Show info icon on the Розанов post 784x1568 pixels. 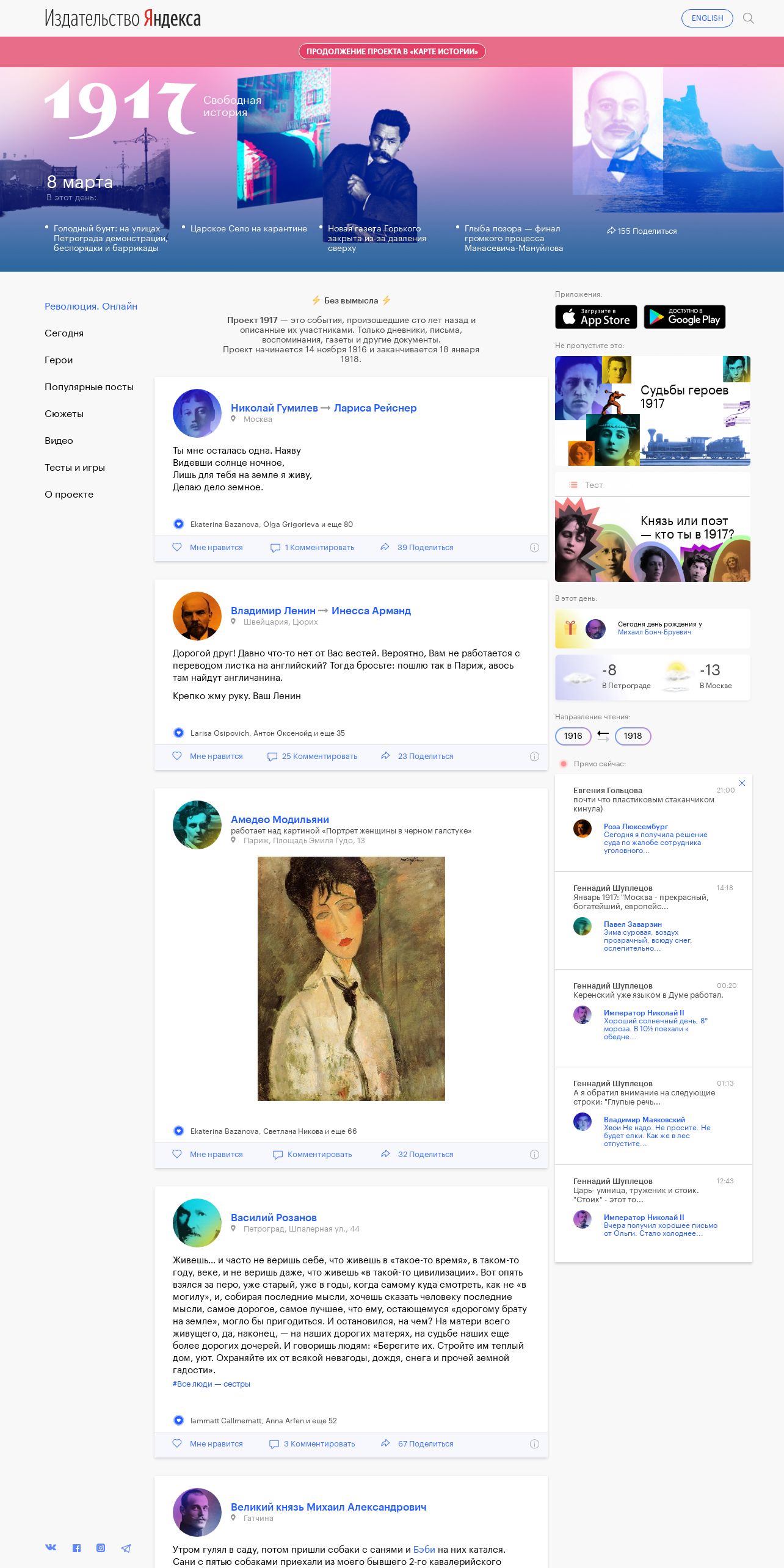pos(534,1444)
